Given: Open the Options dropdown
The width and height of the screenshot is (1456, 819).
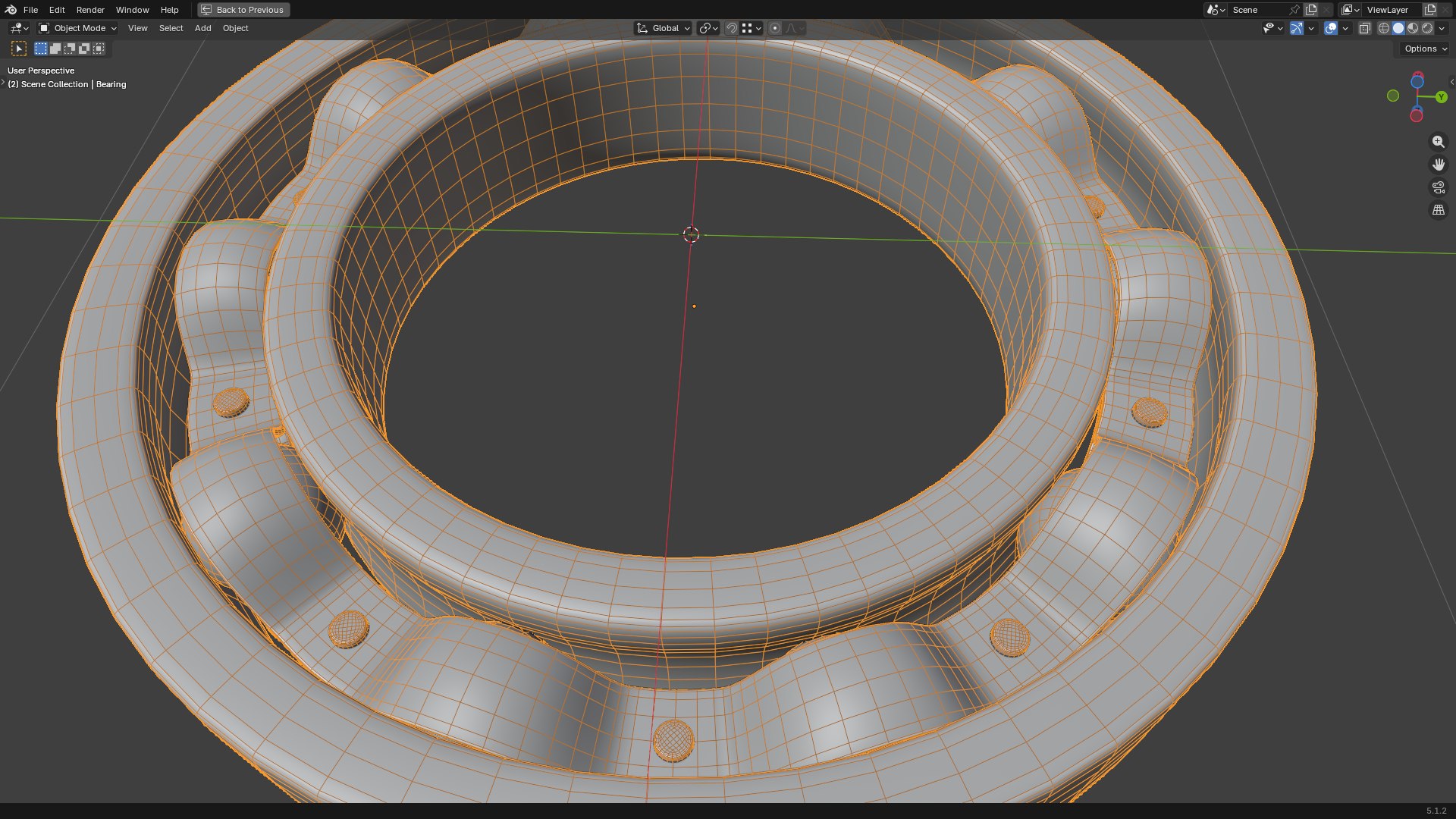Looking at the screenshot, I should pos(1425,49).
